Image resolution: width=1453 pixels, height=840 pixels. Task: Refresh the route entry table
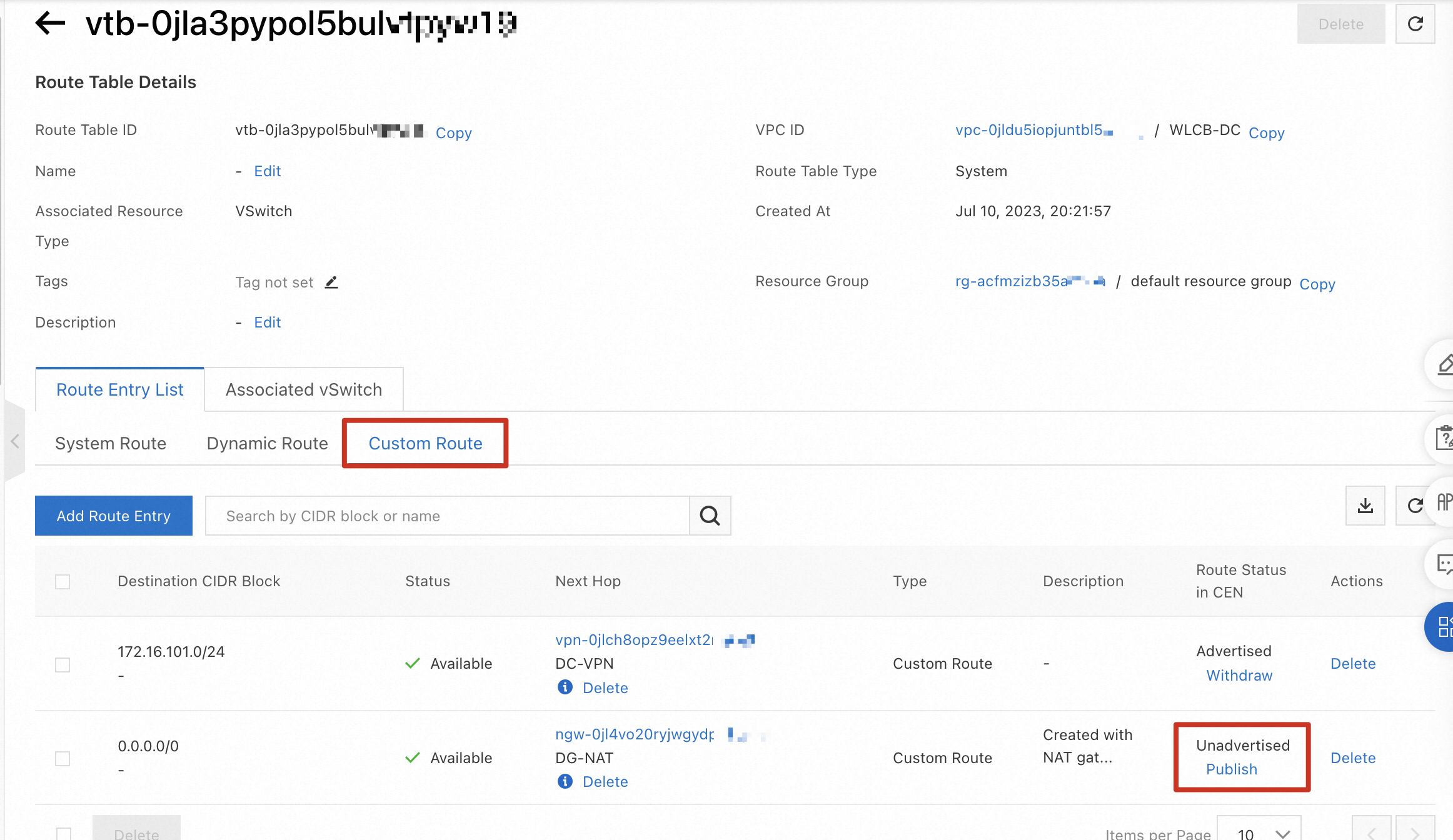[x=1415, y=506]
